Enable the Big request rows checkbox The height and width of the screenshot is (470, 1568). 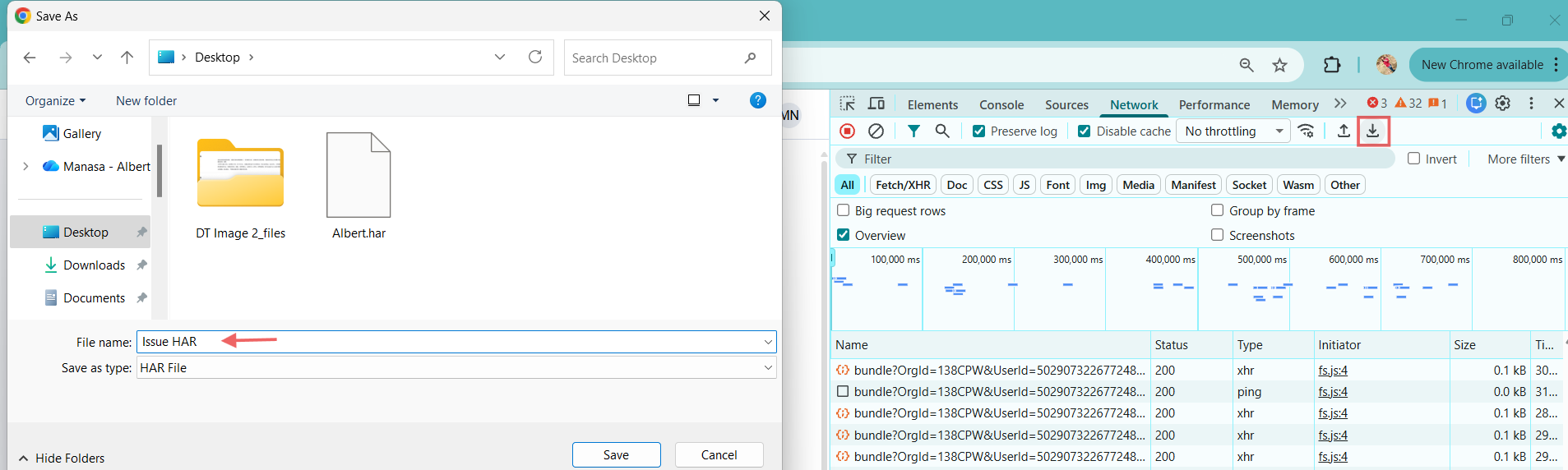click(x=843, y=210)
